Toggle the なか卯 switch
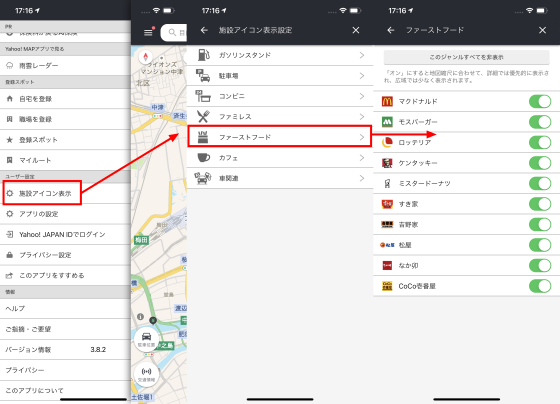This screenshot has height=404, width=560. [x=540, y=265]
